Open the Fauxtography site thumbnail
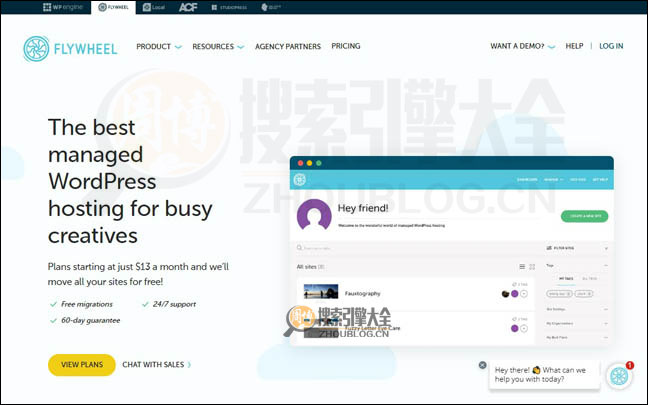This screenshot has width=648, height=405. point(321,291)
